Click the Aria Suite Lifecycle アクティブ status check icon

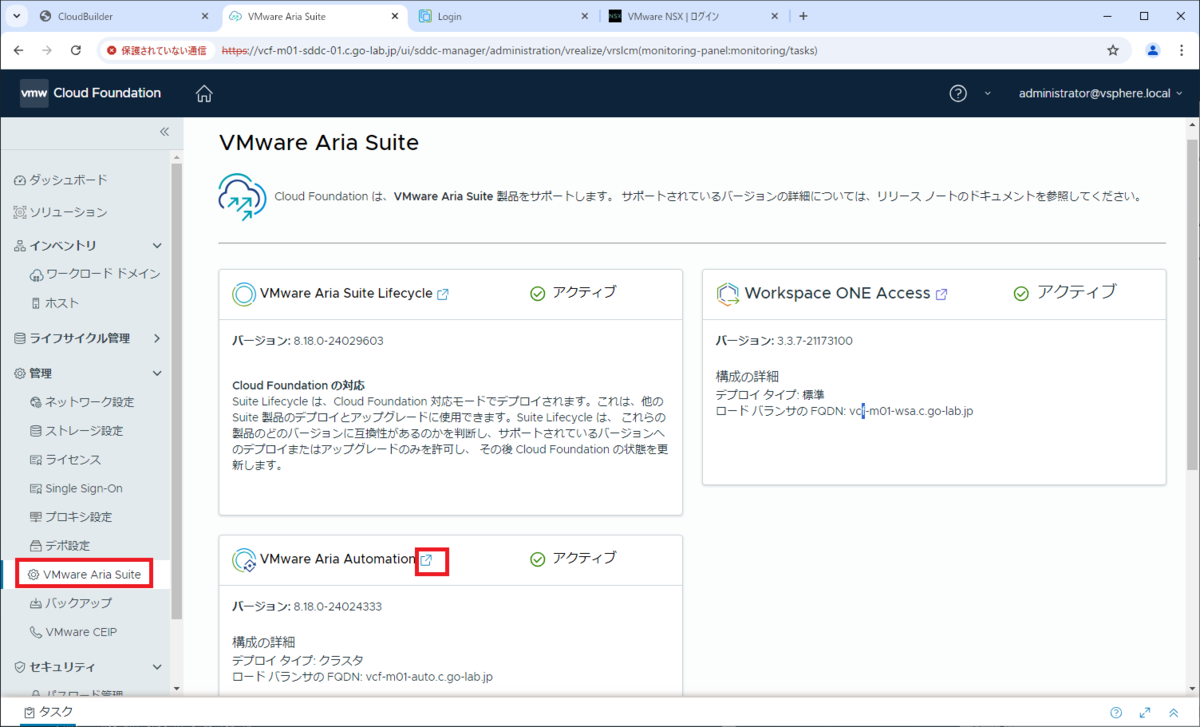point(537,294)
